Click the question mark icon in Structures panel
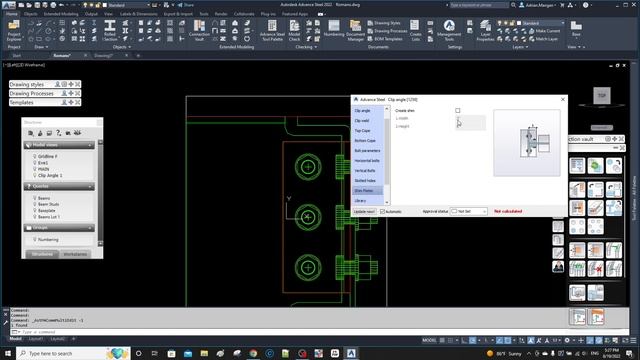 [x=58, y=133]
